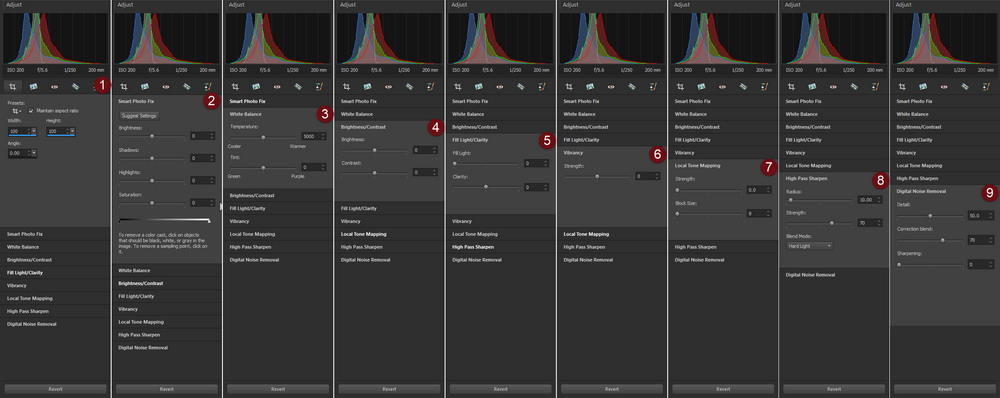Select the Clone Brush in expanded White Balance panel

click(x=318, y=86)
